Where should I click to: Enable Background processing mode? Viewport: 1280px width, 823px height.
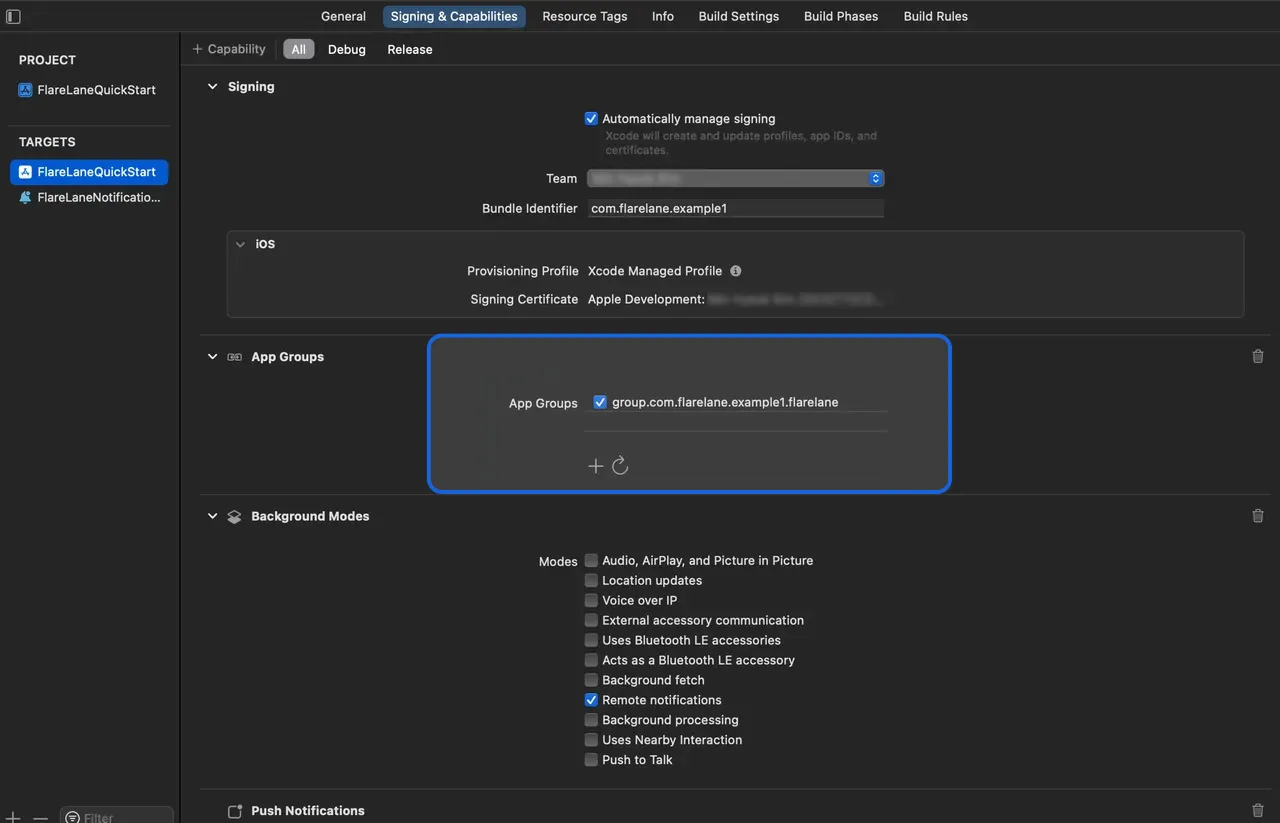pyautogui.click(x=591, y=720)
